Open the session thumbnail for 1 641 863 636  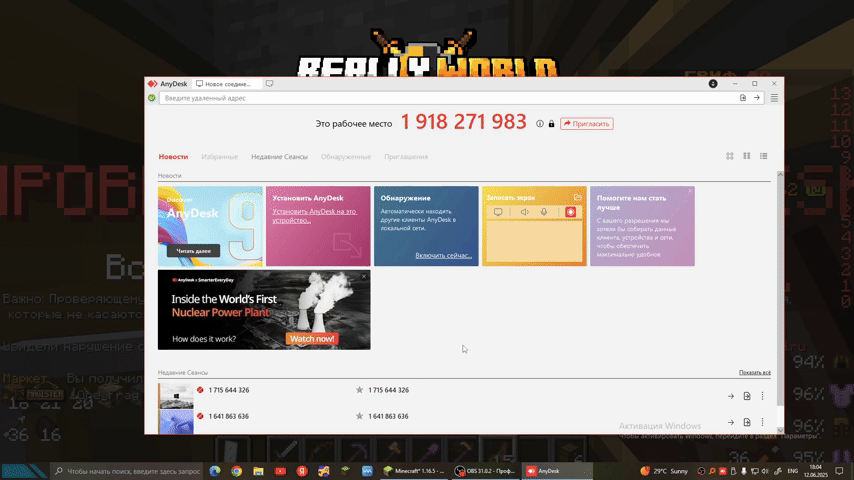(x=176, y=422)
